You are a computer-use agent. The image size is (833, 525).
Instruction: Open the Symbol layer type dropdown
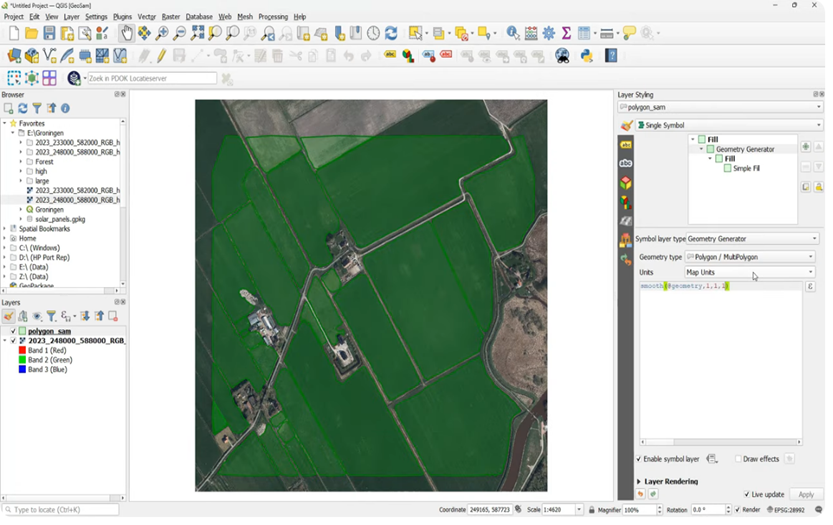pos(752,239)
